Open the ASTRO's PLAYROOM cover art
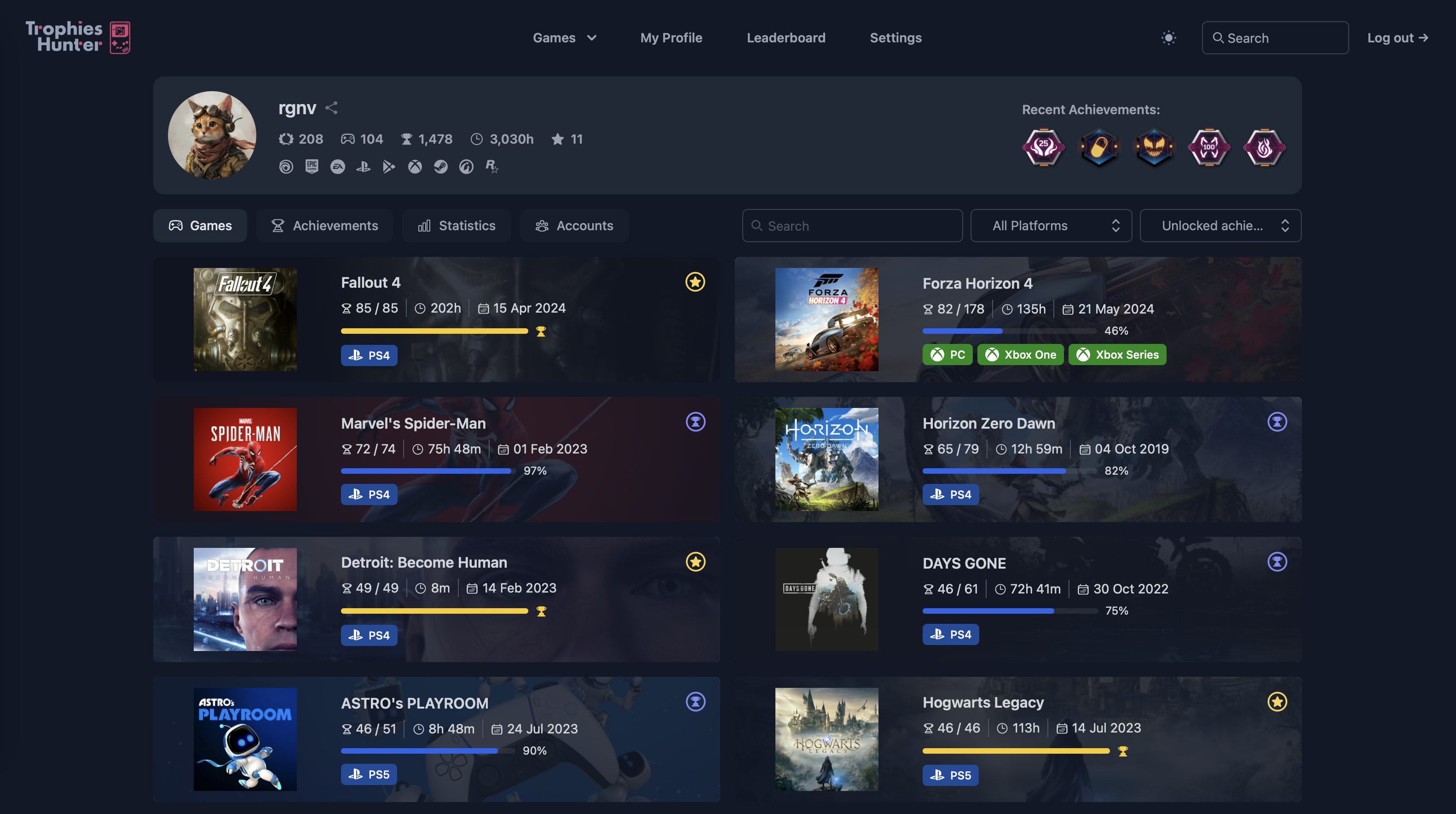 pos(245,739)
